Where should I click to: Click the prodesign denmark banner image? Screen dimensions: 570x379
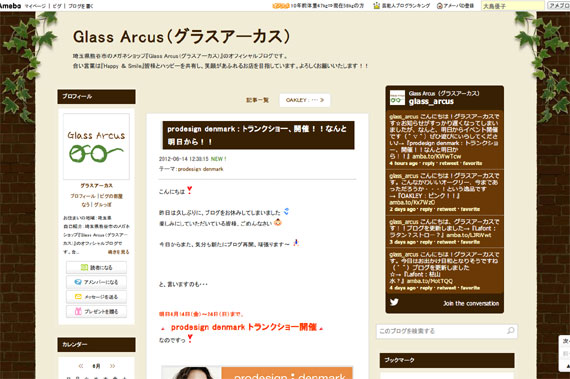tap(257, 372)
